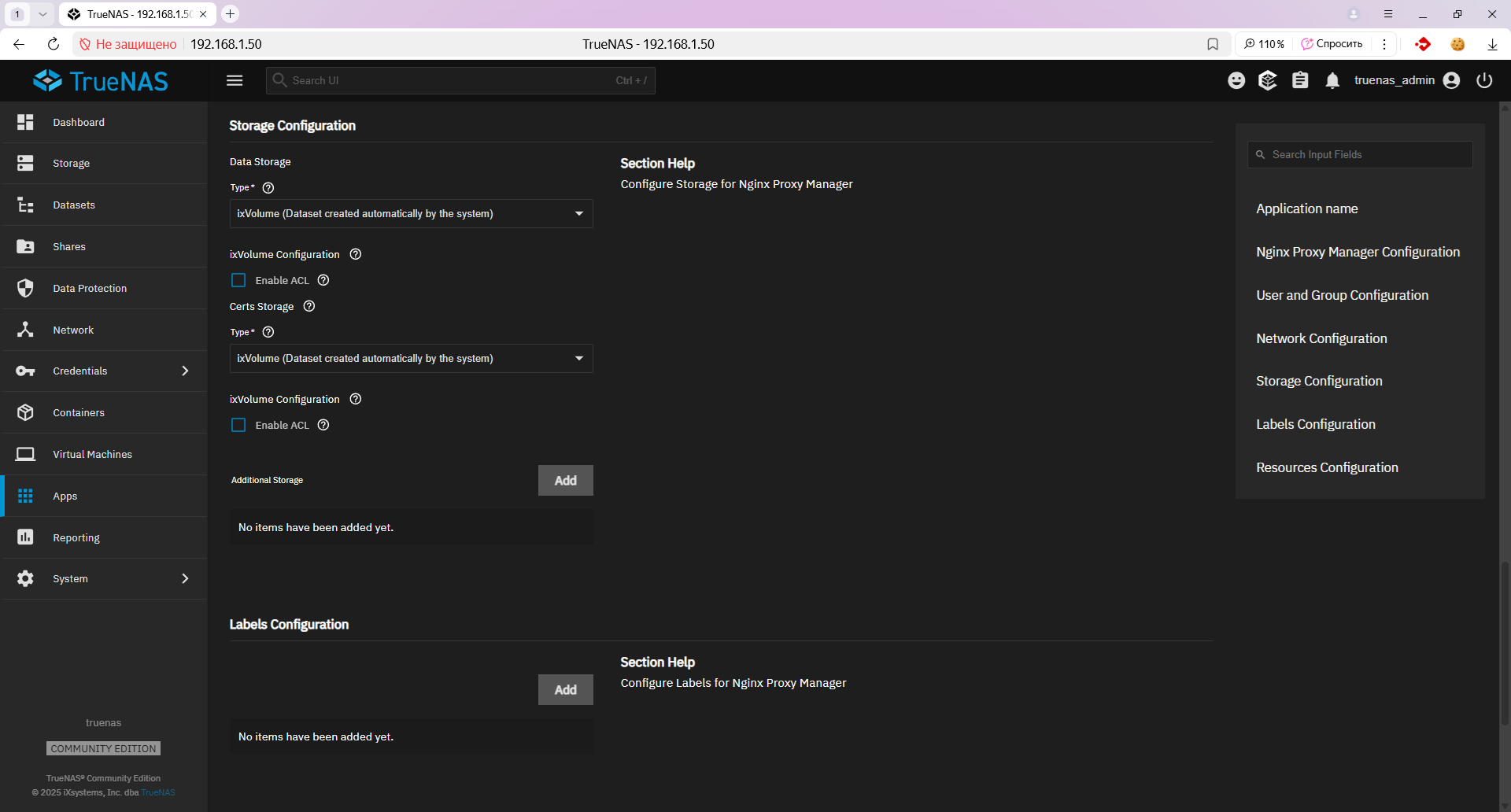Open the TrueNAS status layered-box icon

(x=1268, y=80)
